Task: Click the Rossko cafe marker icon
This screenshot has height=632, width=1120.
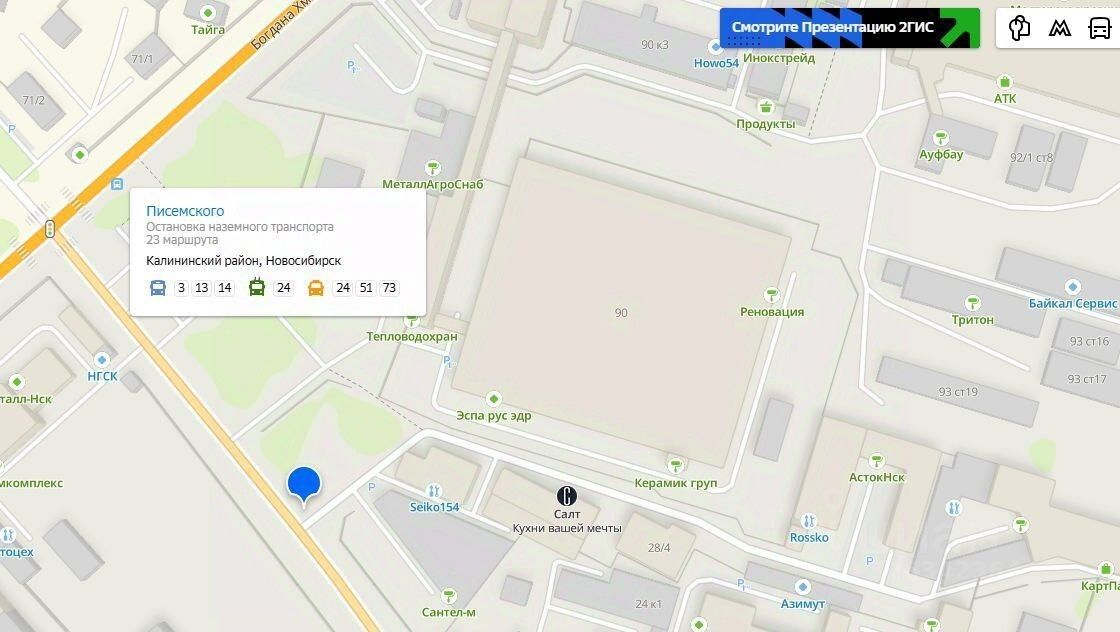Action: coord(809,521)
